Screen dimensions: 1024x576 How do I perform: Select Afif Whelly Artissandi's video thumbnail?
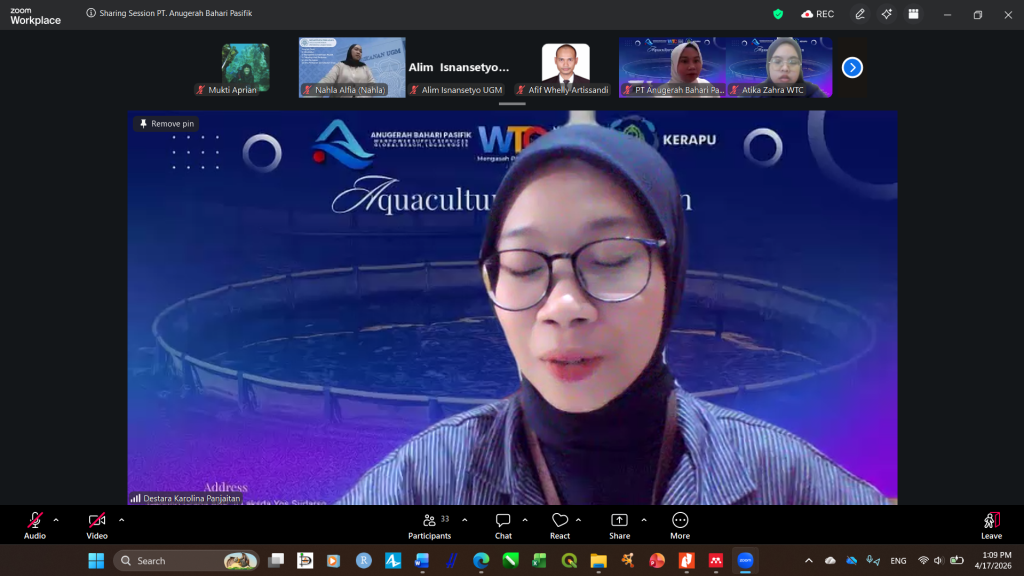[565, 66]
